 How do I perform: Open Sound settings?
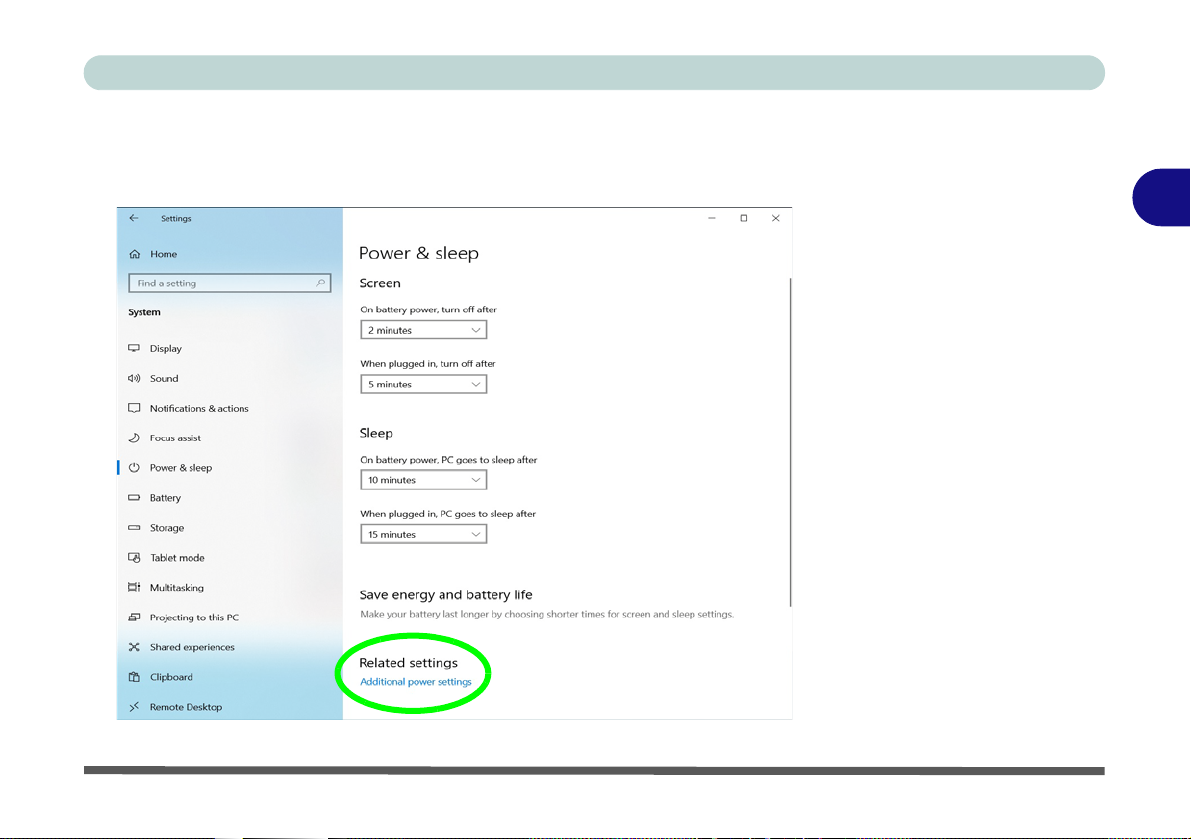point(164,378)
